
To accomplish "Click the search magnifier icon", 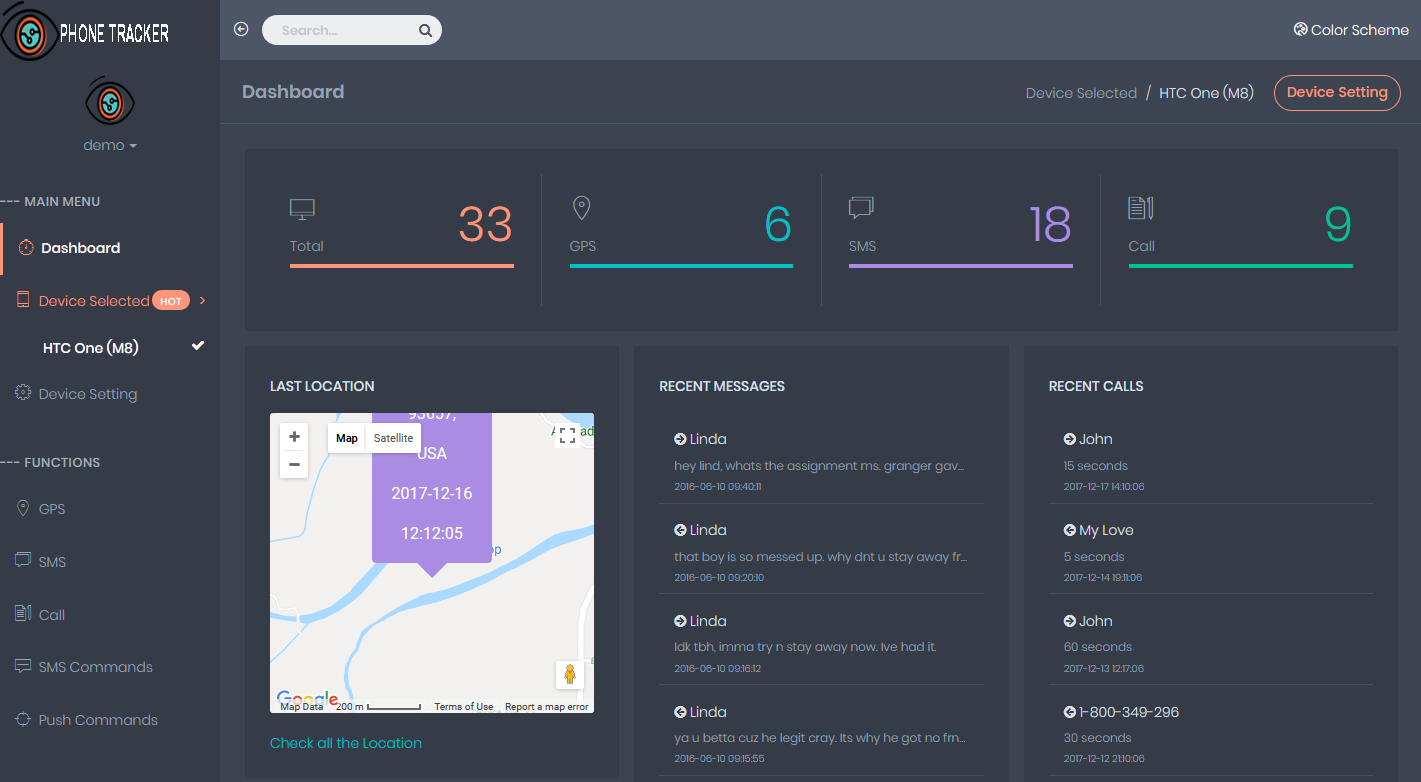I will tap(425, 30).
